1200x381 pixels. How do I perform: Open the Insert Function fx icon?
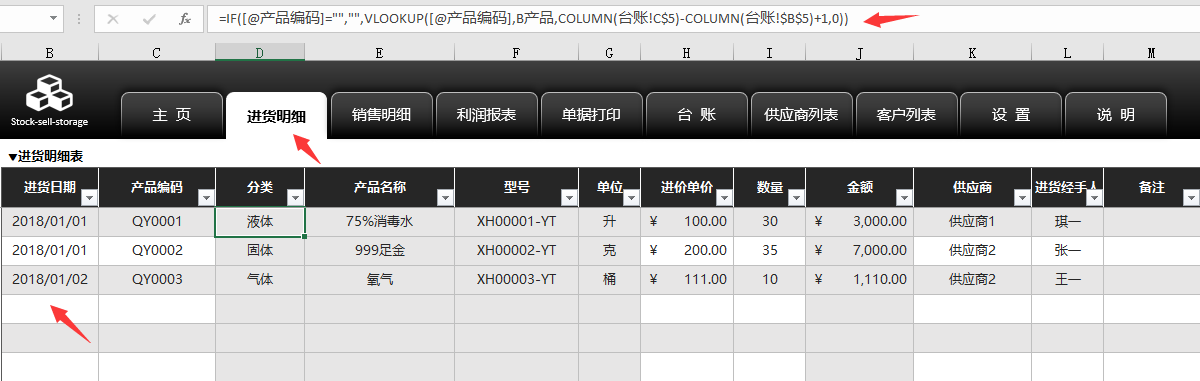[x=184, y=19]
